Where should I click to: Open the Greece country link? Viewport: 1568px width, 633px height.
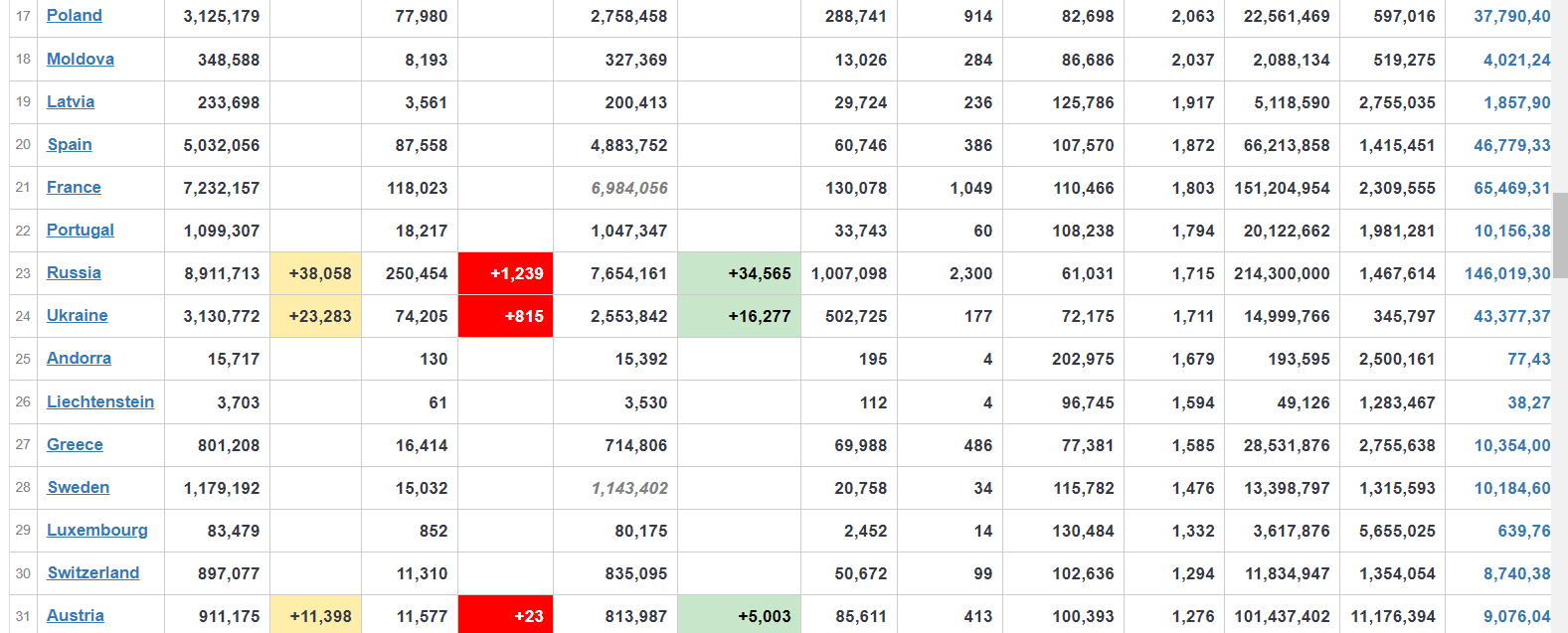point(75,444)
